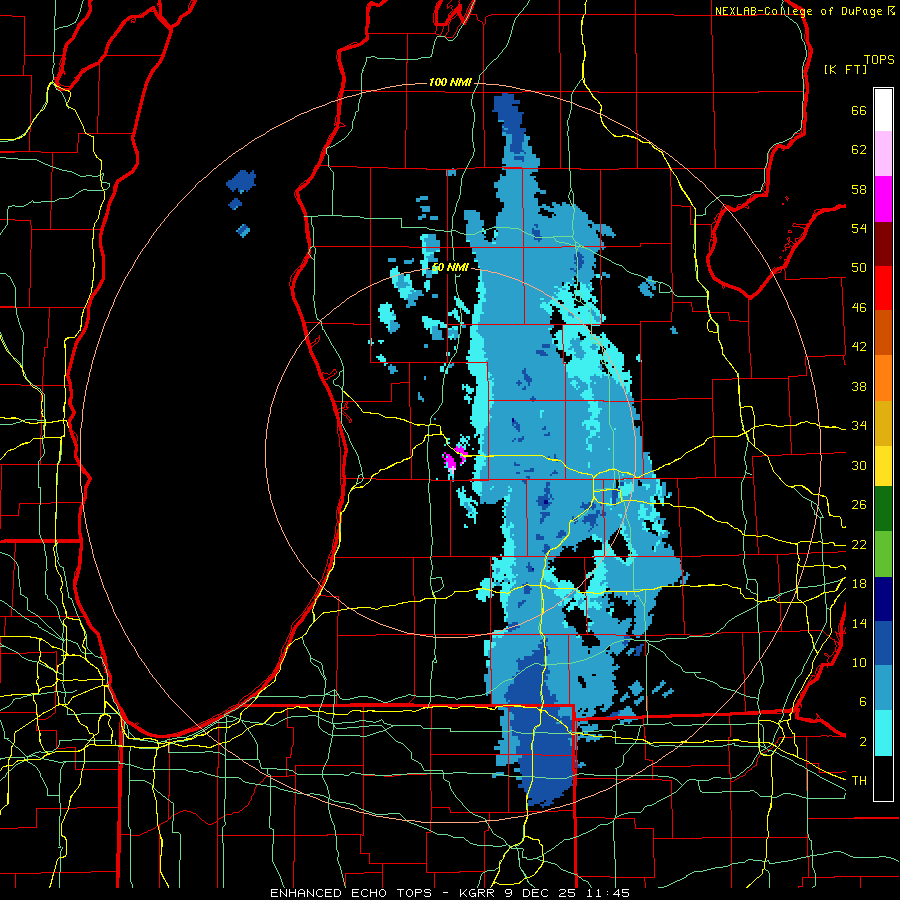
Task: Click the "KGRR" station ID in the caption
Action: 477,893
